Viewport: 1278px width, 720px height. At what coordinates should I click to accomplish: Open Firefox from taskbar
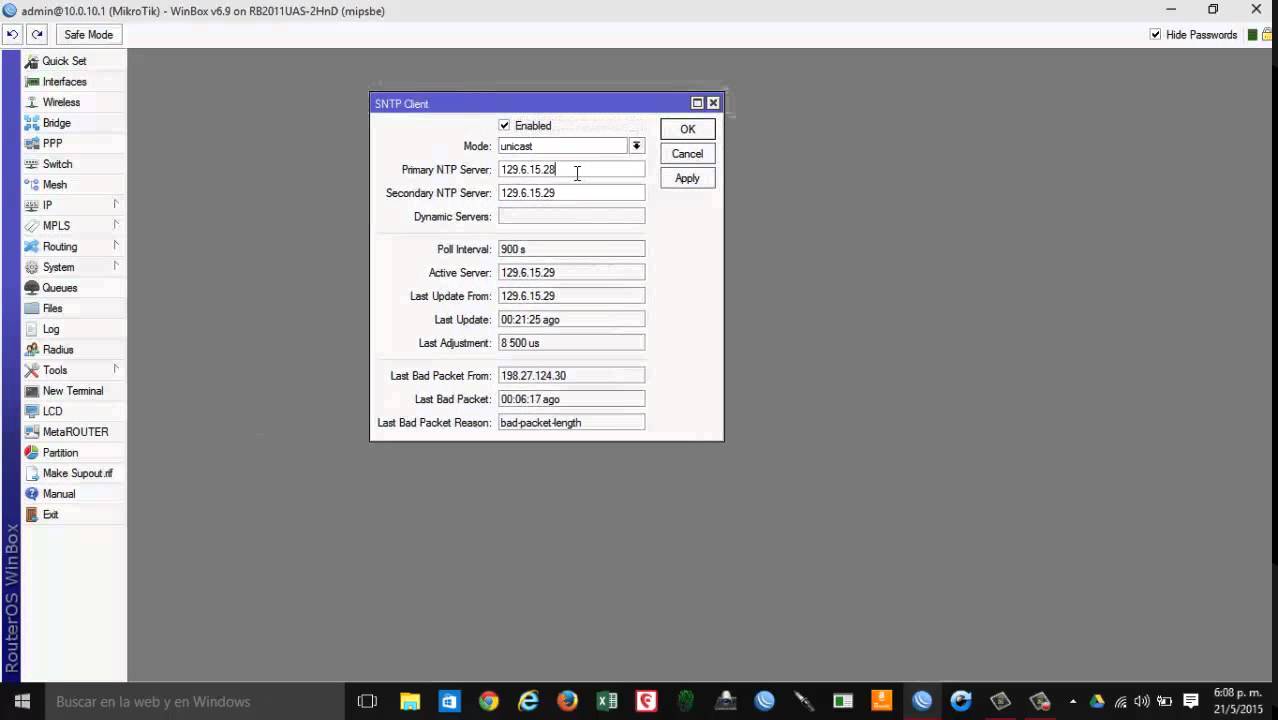pos(567,701)
